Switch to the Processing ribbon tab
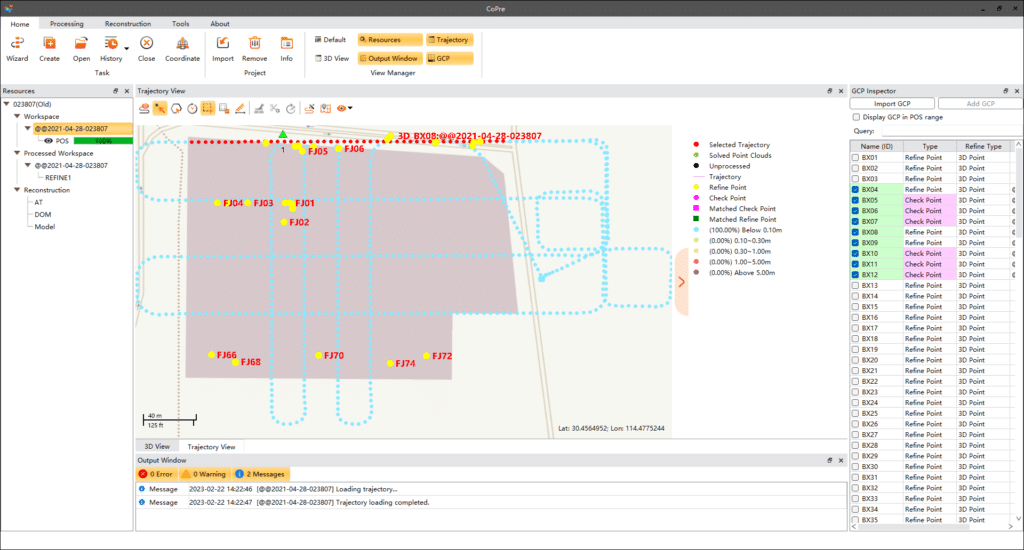The image size is (1024, 550). click(x=67, y=23)
